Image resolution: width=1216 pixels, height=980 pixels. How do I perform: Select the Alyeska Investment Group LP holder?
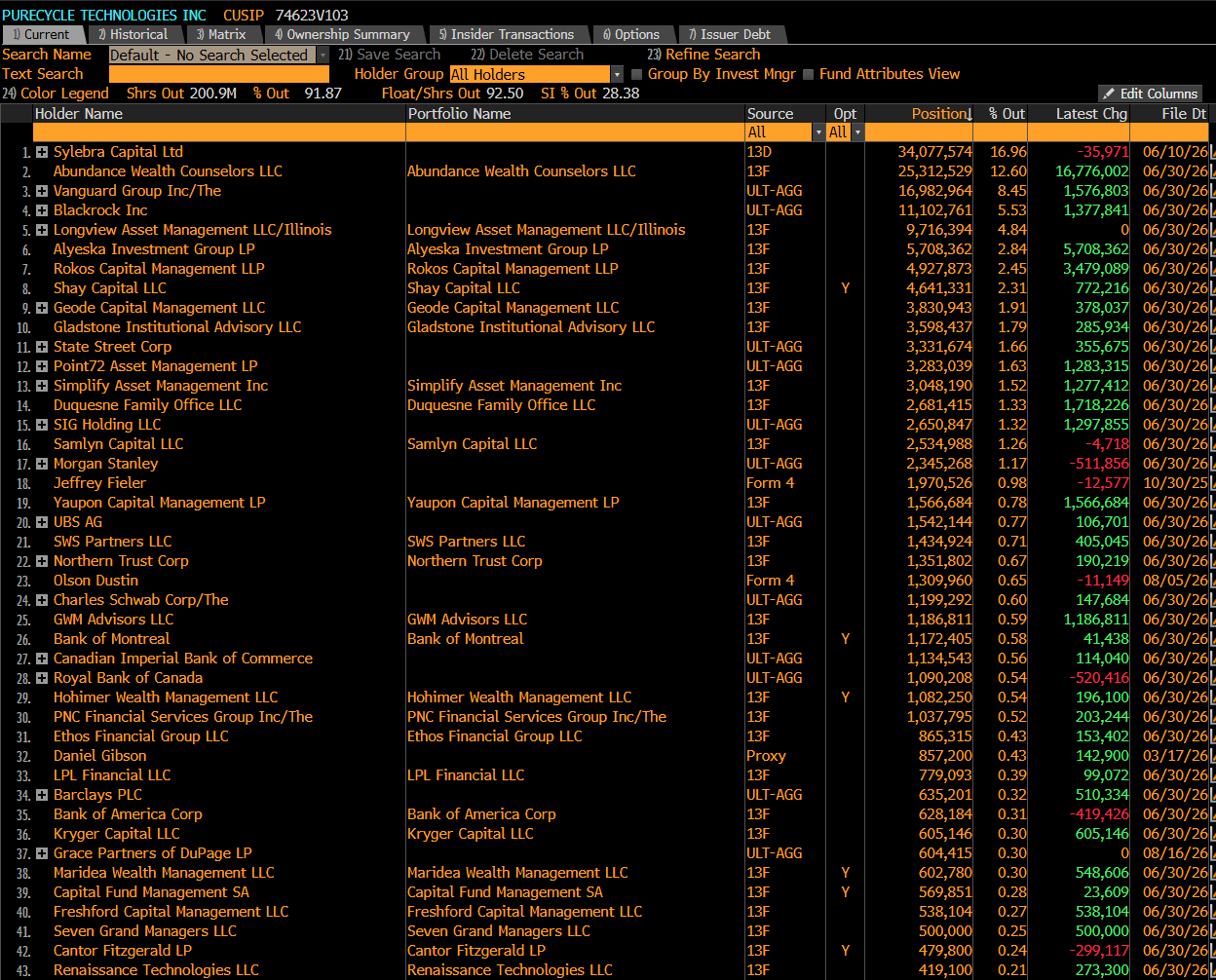click(x=154, y=249)
